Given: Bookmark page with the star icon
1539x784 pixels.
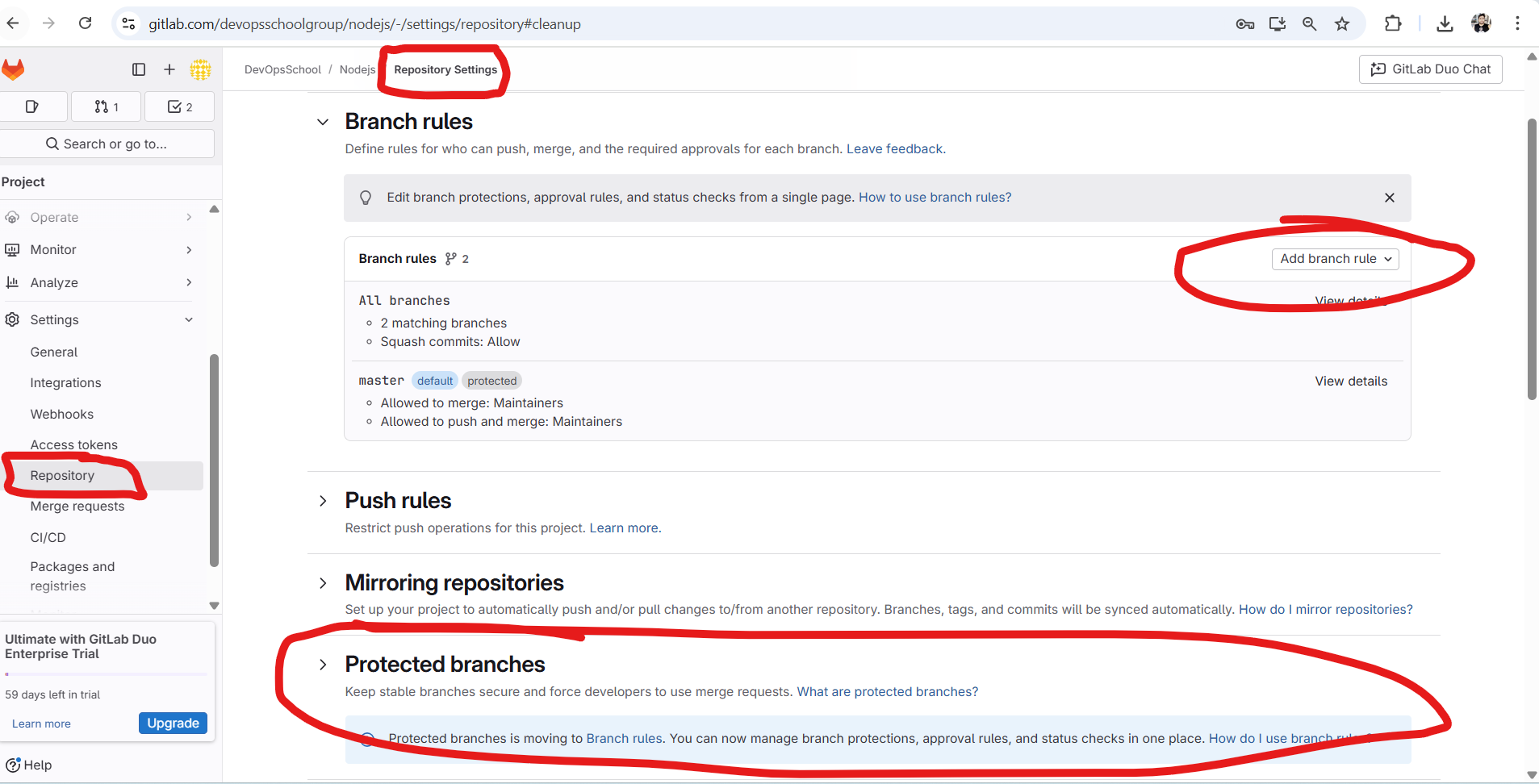Looking at the screenshot, I should (x=1342, y=24).
